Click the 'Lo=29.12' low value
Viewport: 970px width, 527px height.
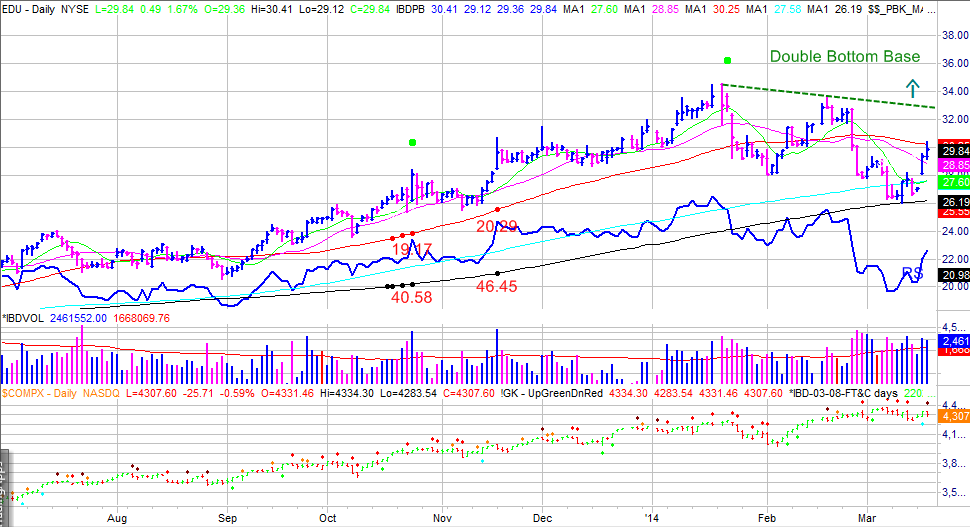322,9
